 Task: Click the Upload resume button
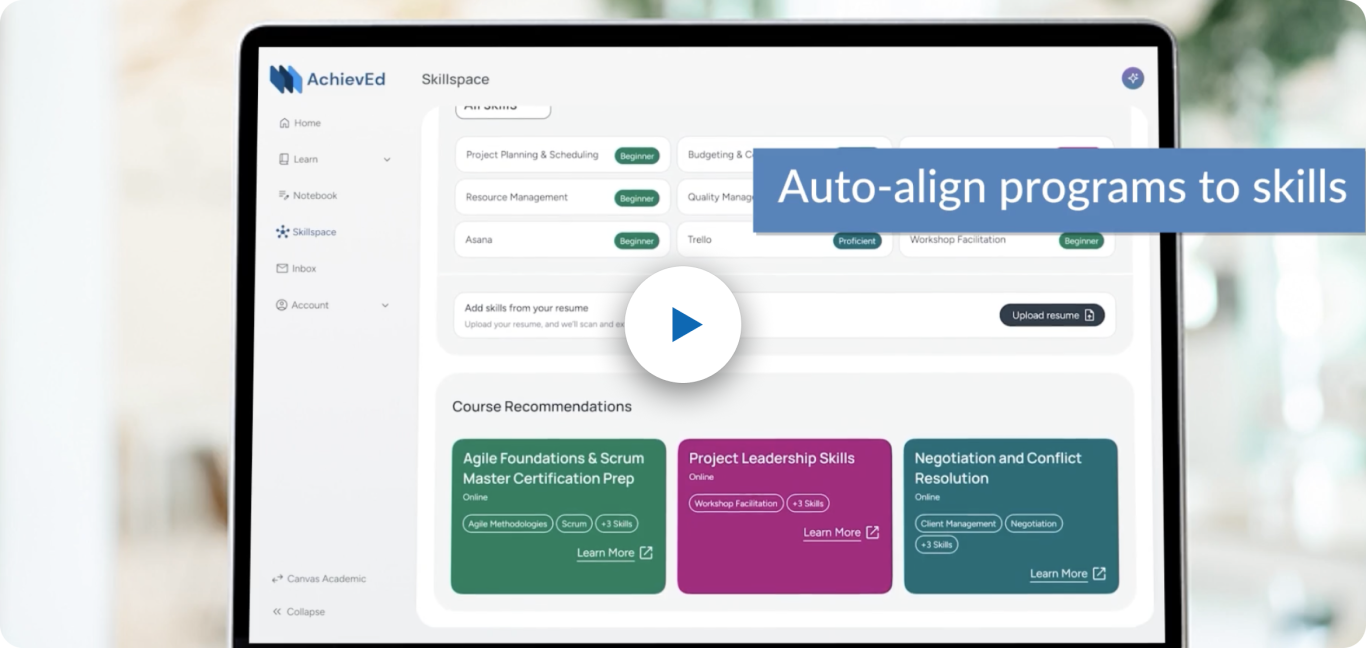pyautogui.click(x=1051, y=314)
